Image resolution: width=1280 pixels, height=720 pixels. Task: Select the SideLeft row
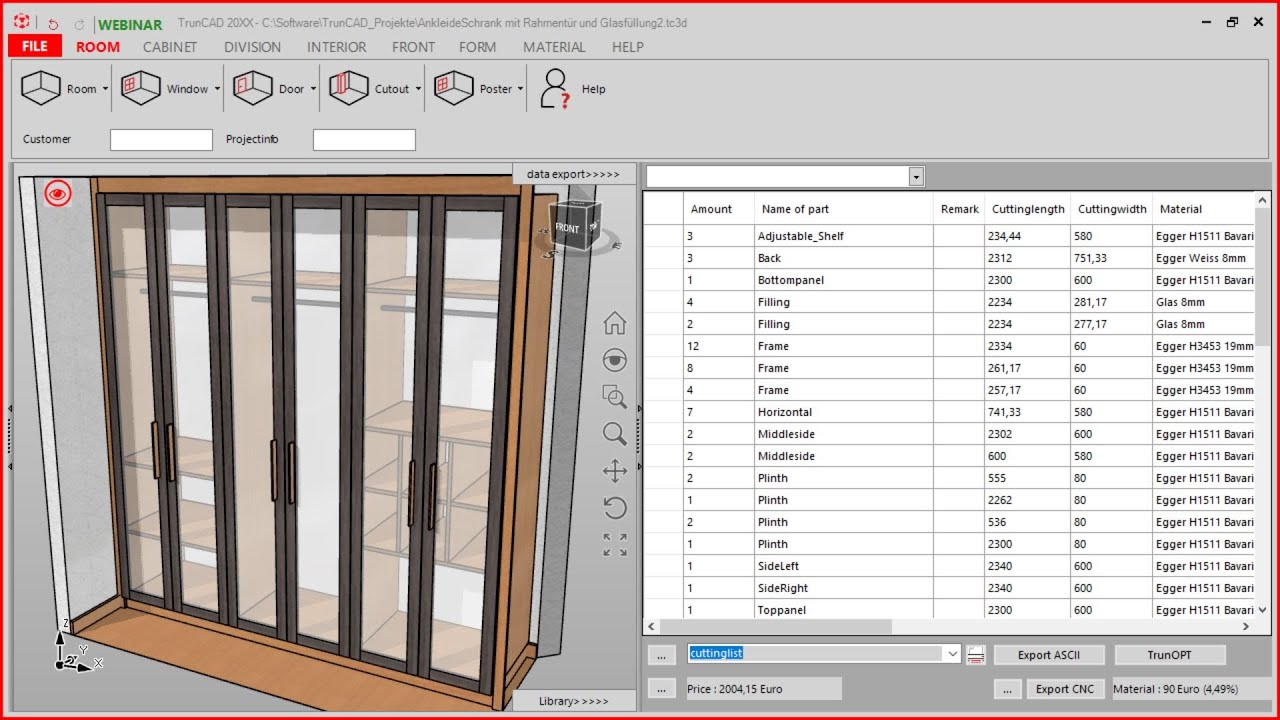coord(948,566)
